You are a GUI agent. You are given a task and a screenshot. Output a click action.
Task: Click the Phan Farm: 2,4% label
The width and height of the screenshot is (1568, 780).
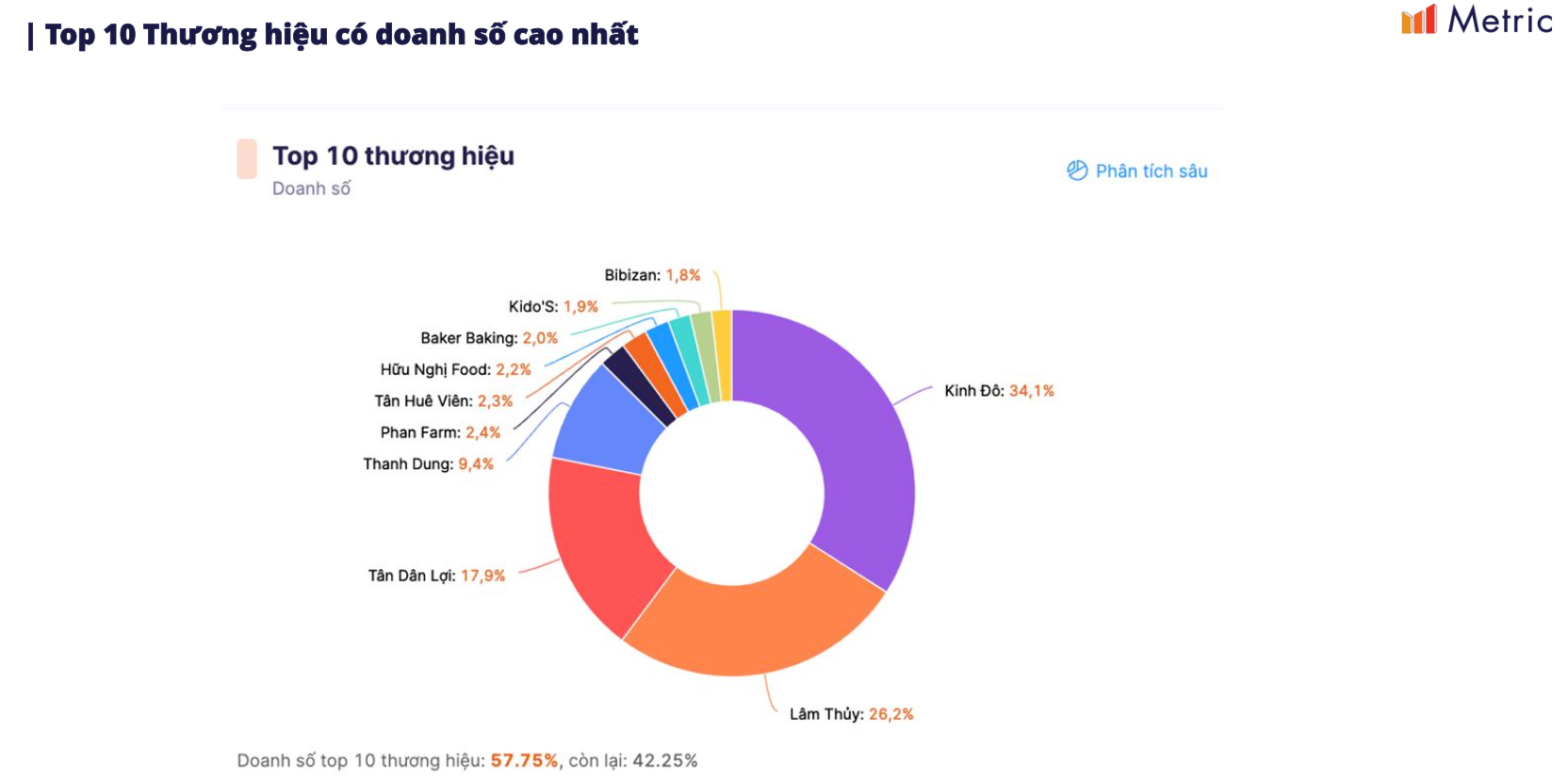pos(440,432)
